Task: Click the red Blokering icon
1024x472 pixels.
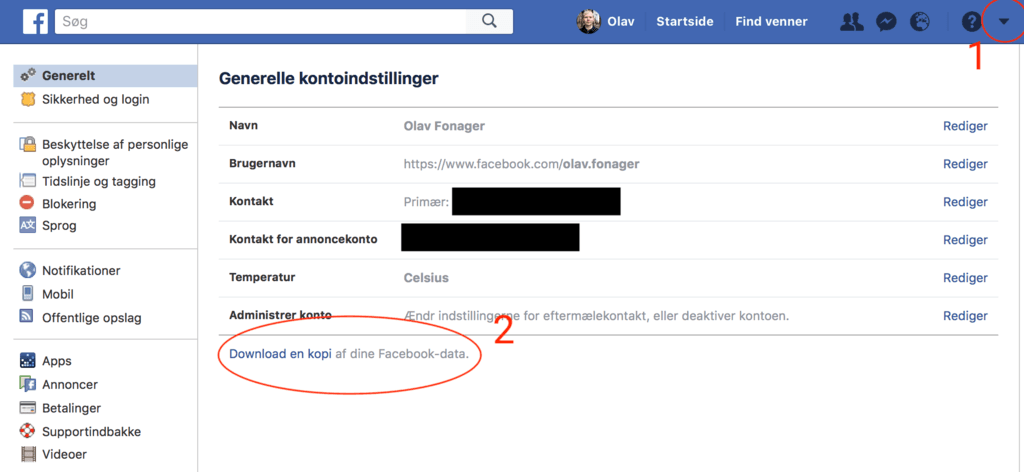Action: tap(27, 203)
